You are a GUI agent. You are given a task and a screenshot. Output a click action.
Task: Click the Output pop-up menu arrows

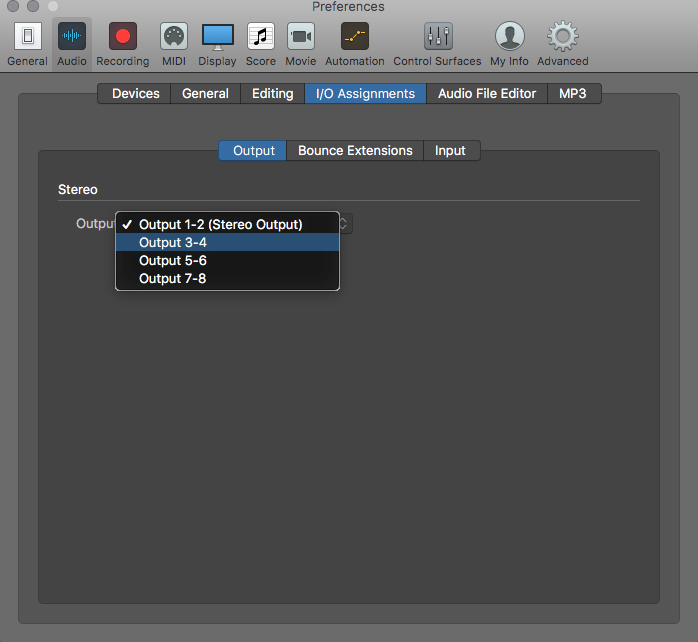pos(344,223)
